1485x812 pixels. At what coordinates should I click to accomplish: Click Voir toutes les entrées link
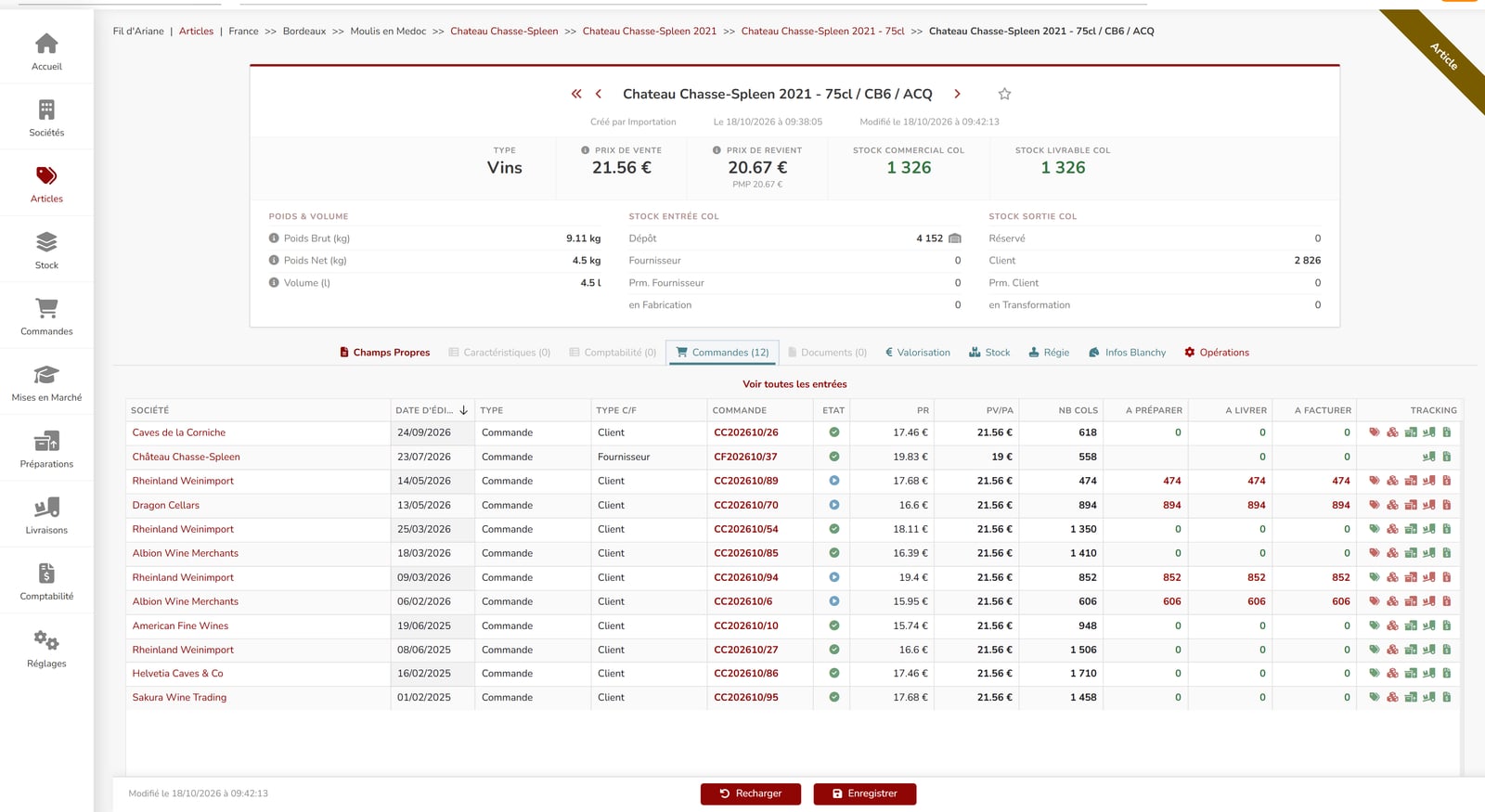(794, 384)
